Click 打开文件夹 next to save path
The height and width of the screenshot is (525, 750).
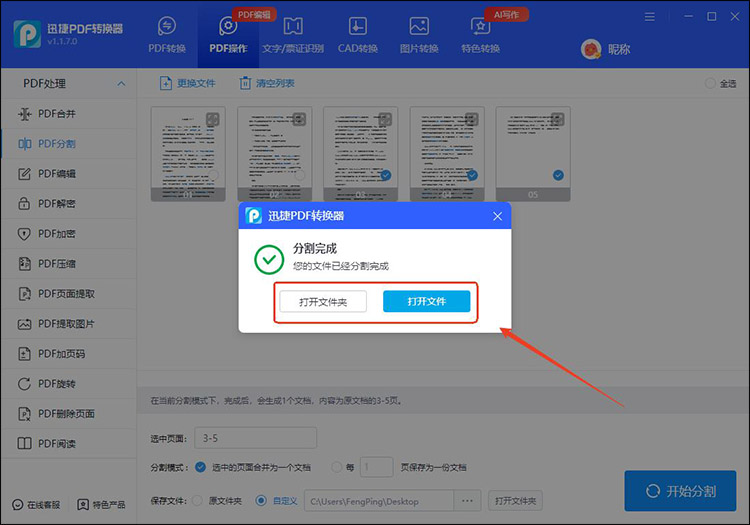tap(516, 501)
